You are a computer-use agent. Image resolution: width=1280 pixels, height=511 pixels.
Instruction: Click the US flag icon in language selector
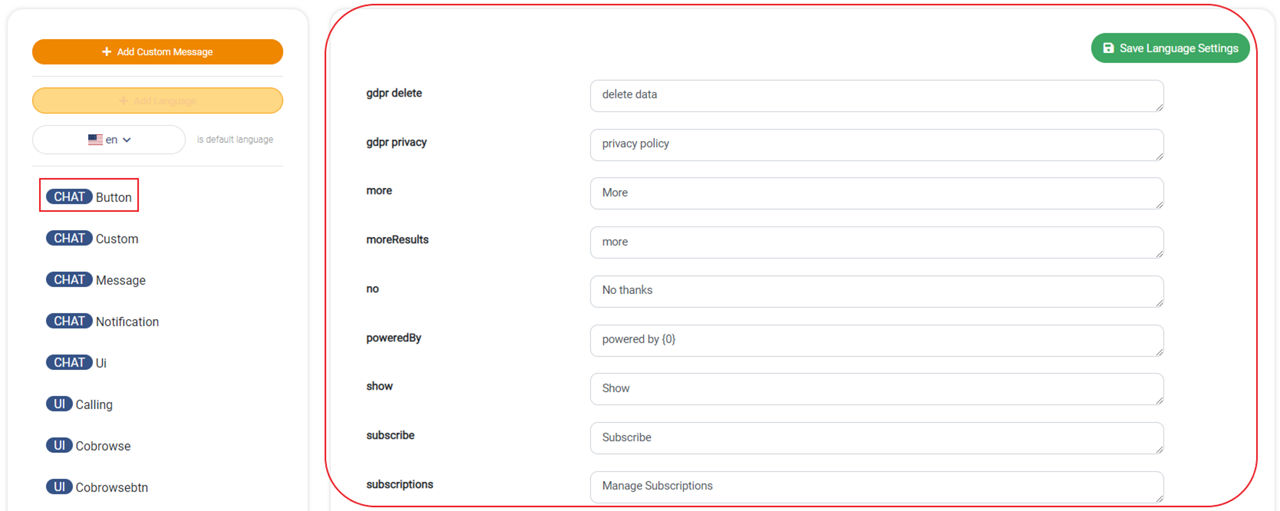click(95, 140)
